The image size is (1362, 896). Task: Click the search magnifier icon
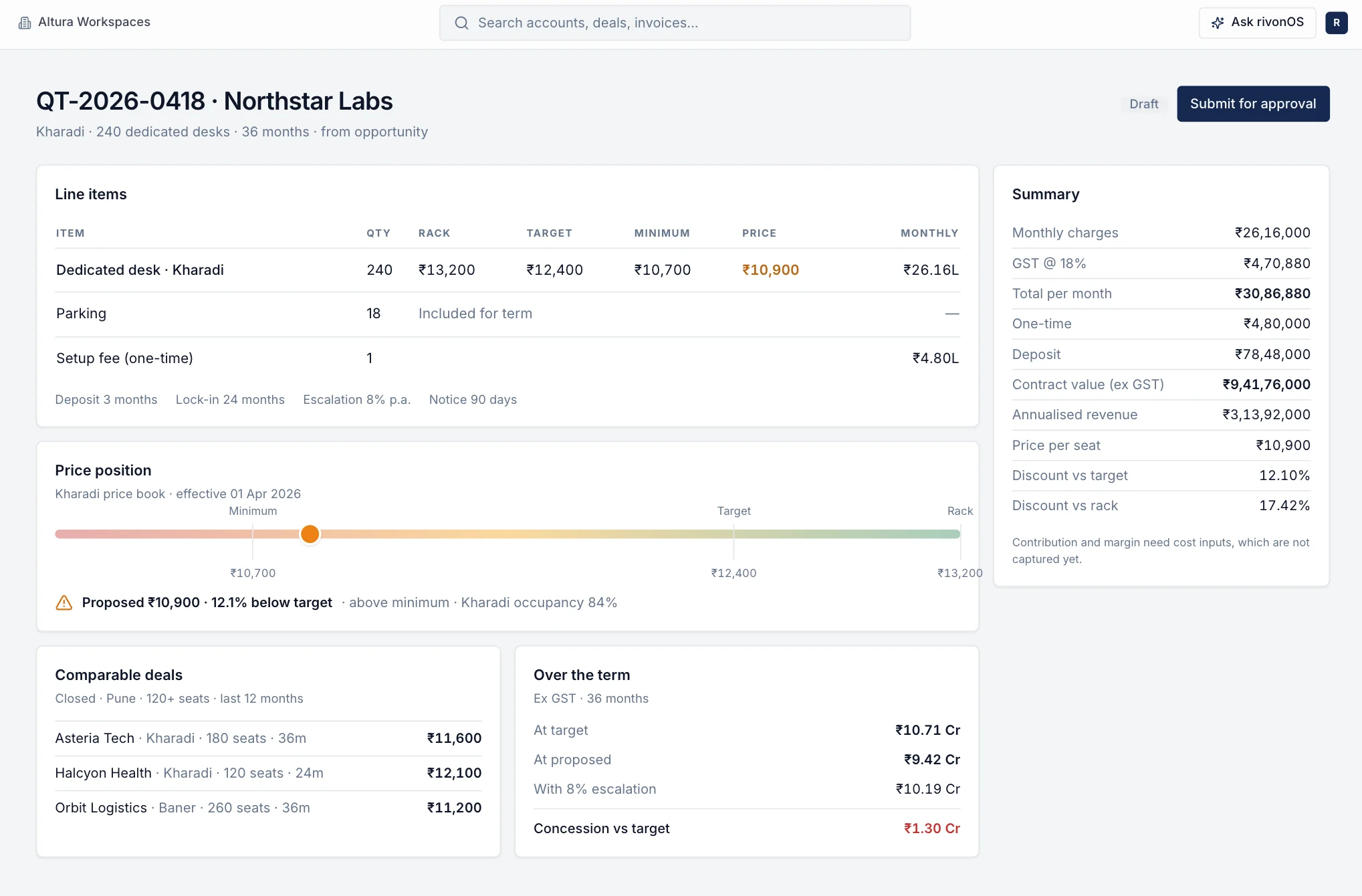pos(461,23)
